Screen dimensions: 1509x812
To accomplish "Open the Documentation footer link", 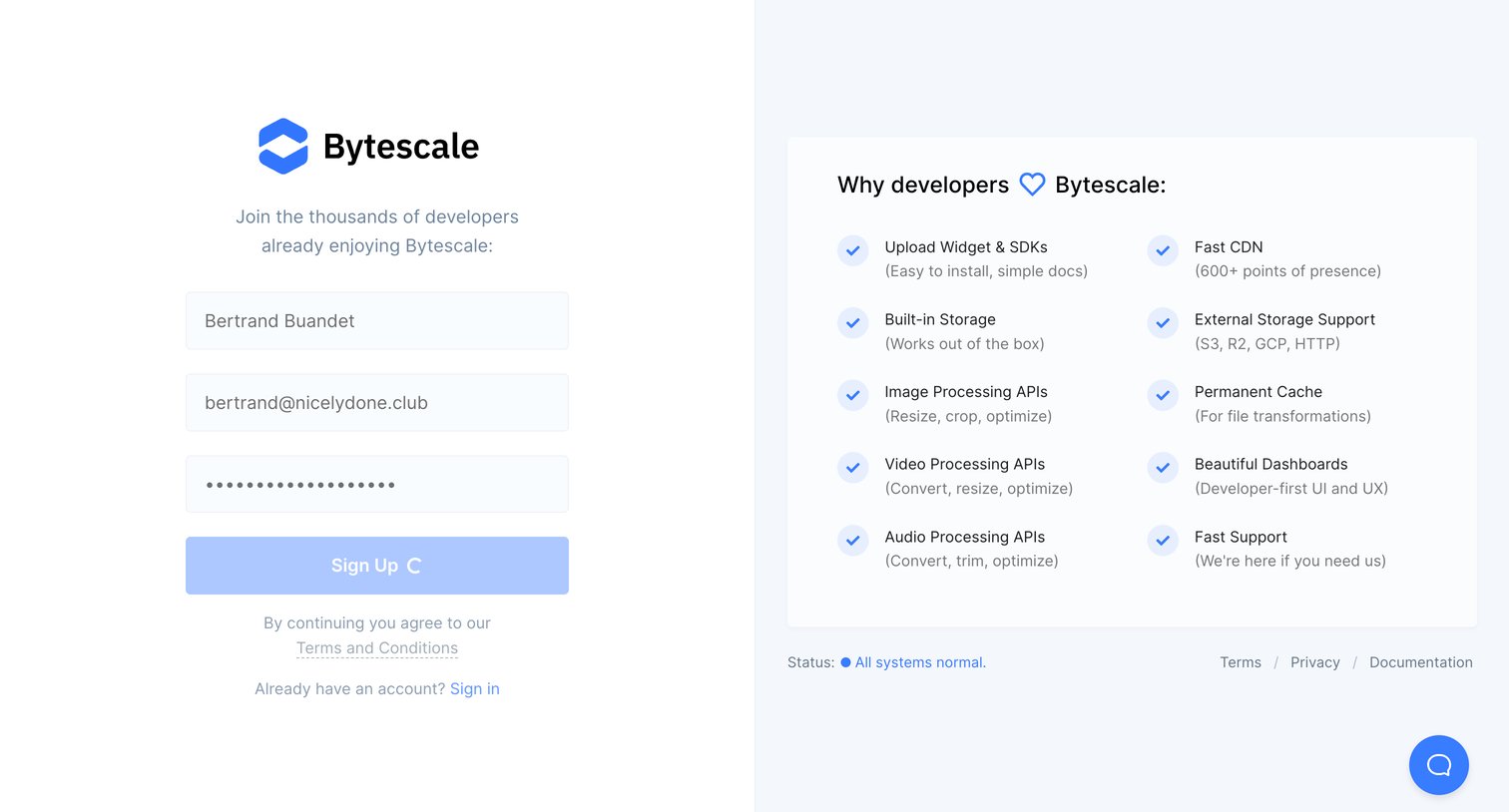I will click(1421, 662).
